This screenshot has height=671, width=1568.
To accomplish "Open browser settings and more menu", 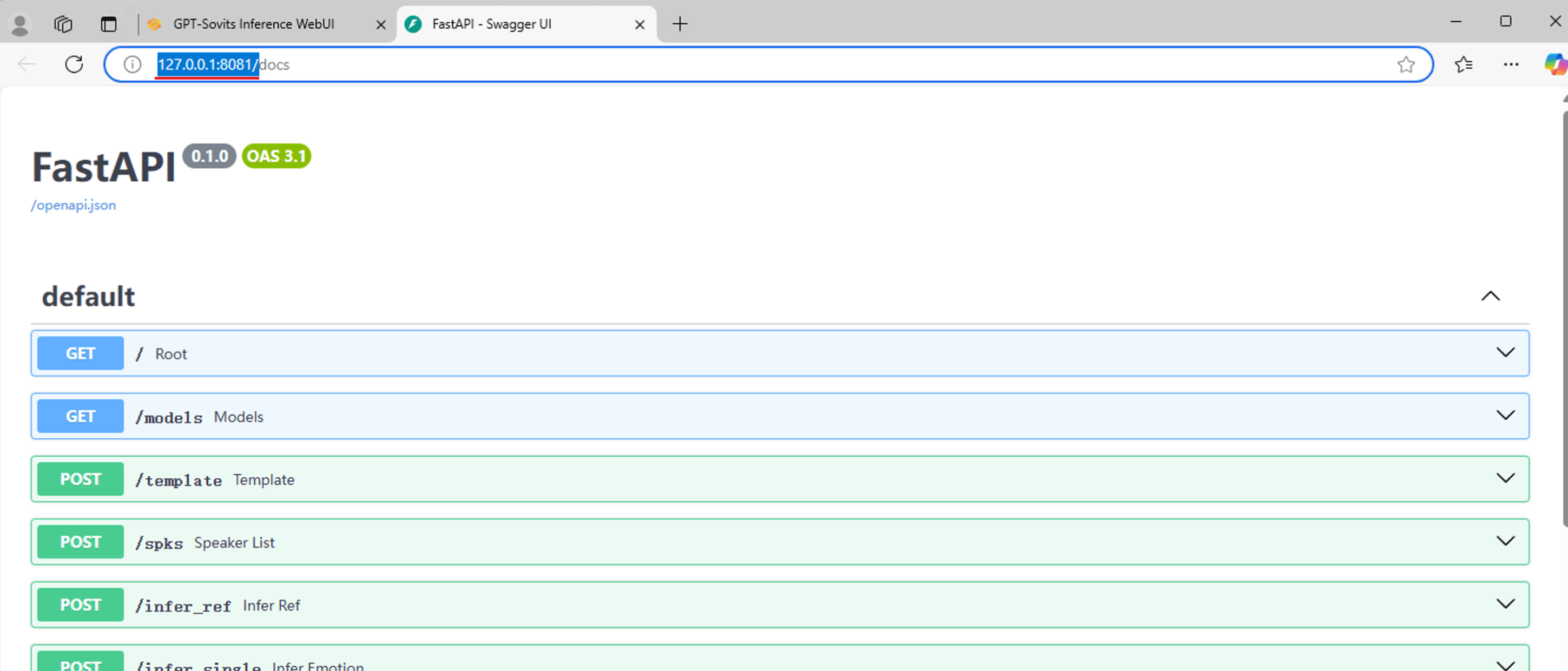I will click(x=1511, y=64).
